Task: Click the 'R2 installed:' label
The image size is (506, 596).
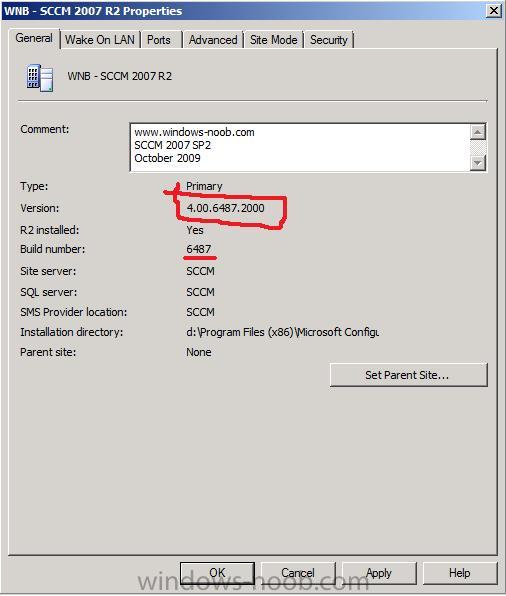Action: click(x=49, y=230)
